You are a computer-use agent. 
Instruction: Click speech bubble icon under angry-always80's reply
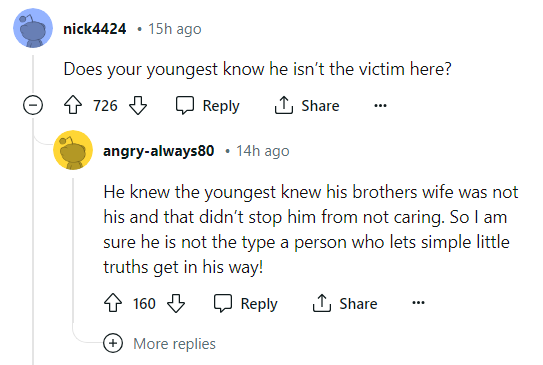coord(223,303)
